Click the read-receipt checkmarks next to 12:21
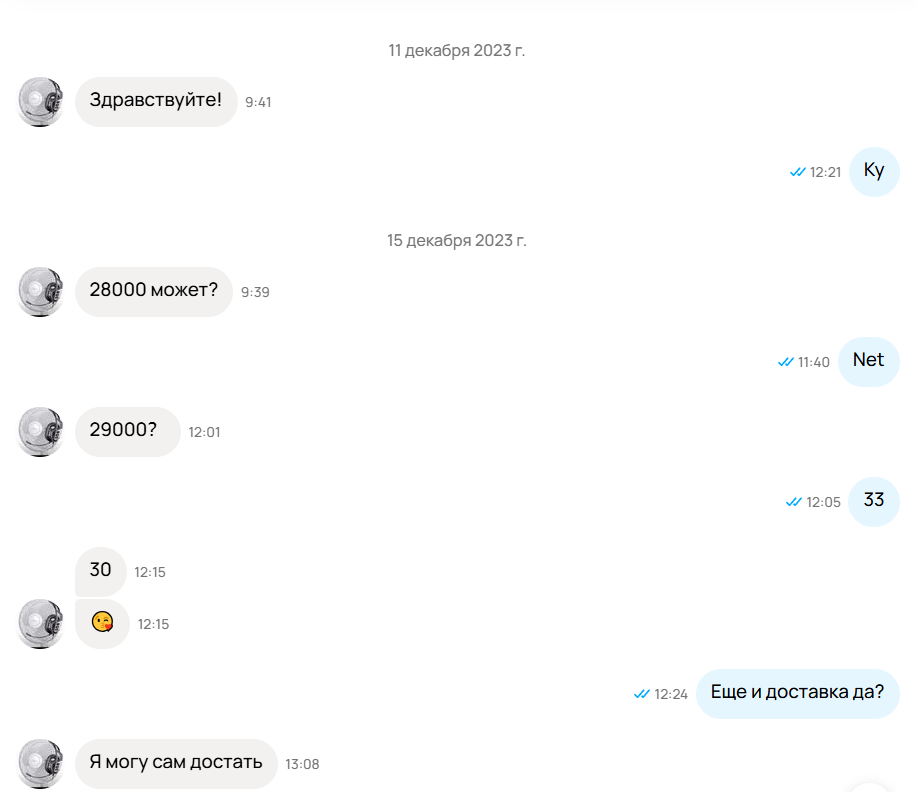Viewport: 917px width, 792px height. pos(797,172)
